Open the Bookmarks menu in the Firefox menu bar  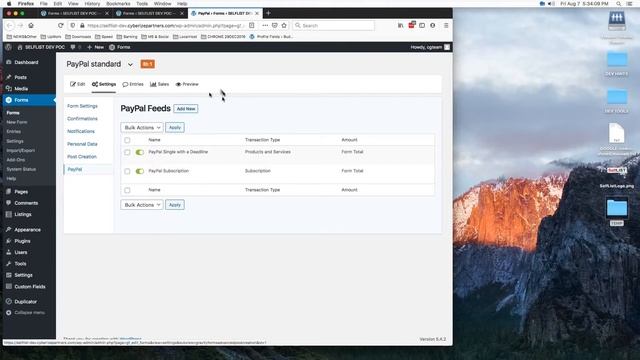(118, 3)
